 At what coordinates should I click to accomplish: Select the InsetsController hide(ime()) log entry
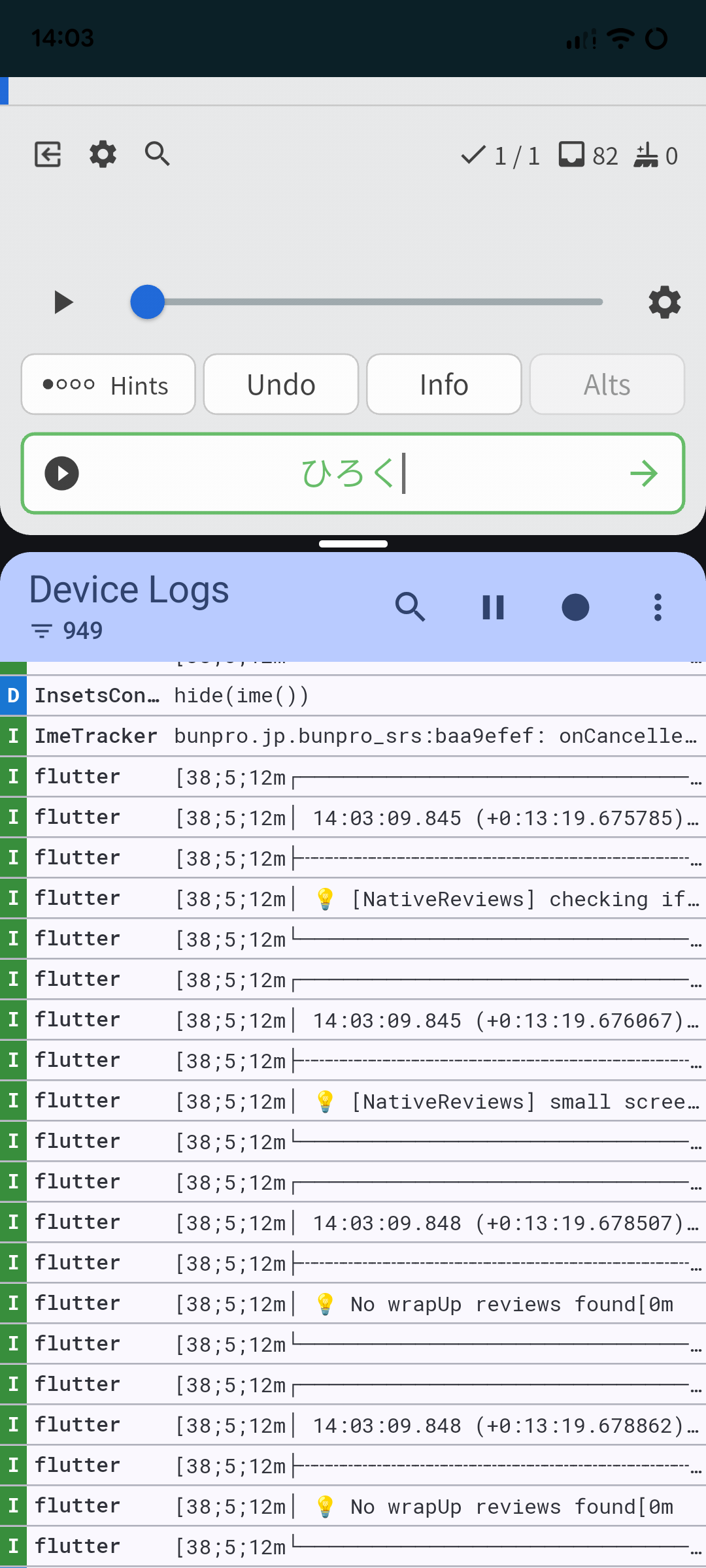[353, 696]
